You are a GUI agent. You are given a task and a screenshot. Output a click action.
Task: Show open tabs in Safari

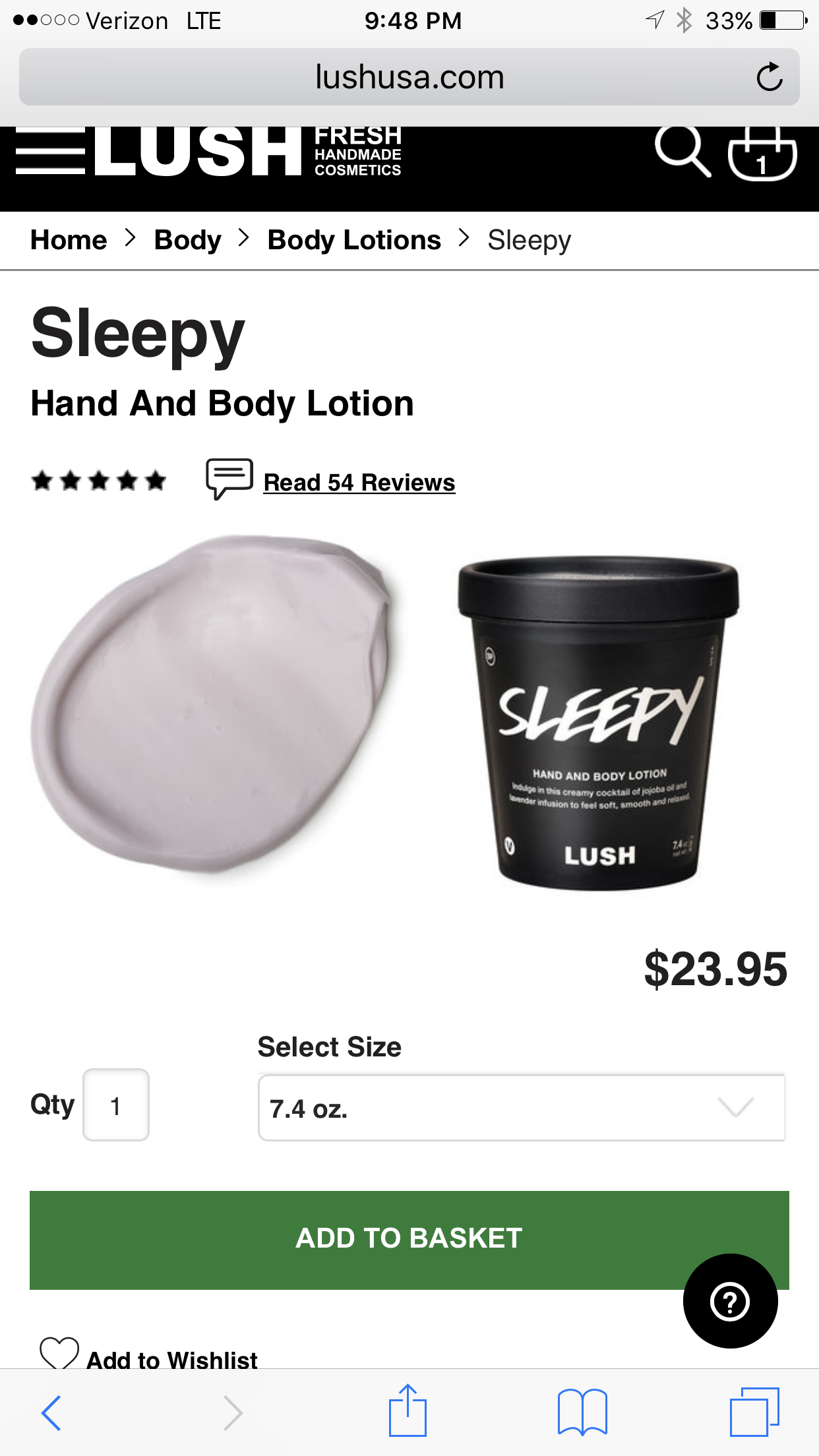[754, 1412]
